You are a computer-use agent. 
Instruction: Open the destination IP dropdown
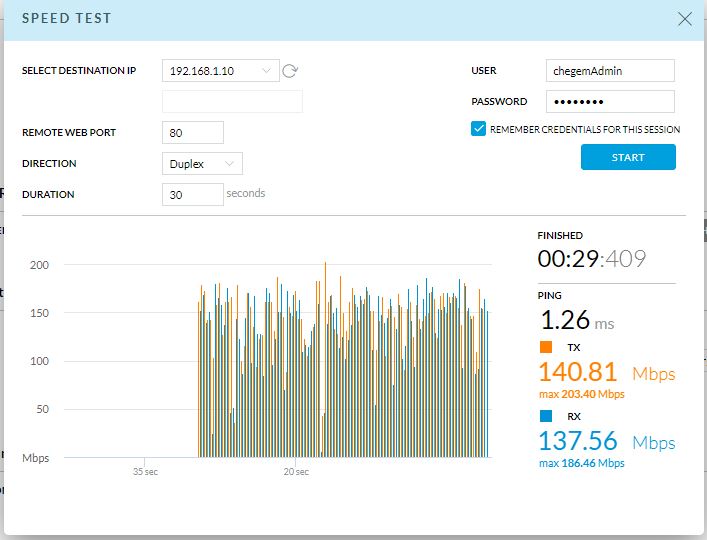click(220, 71)
